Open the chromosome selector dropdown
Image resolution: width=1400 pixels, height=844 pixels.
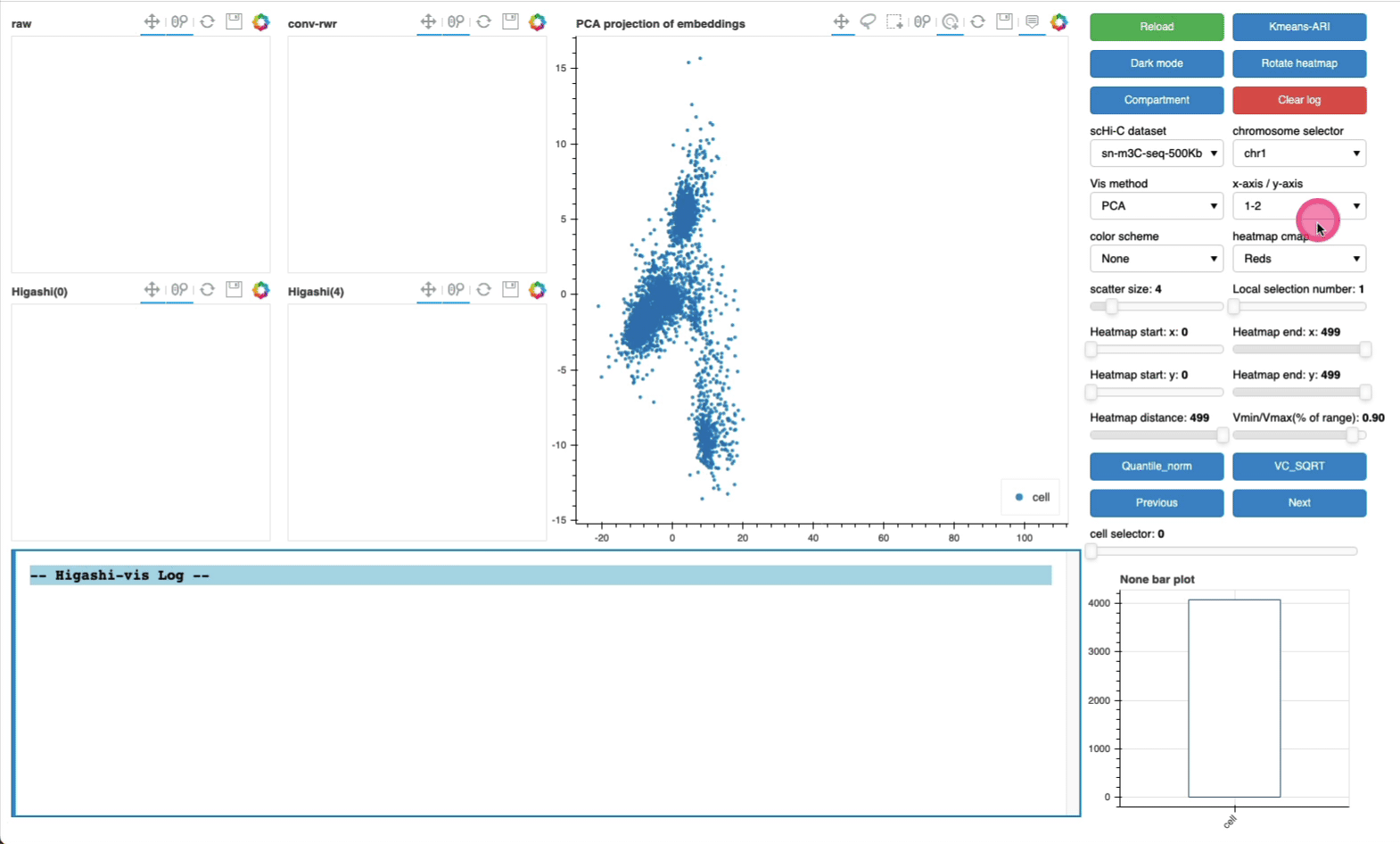point(1299,153)
